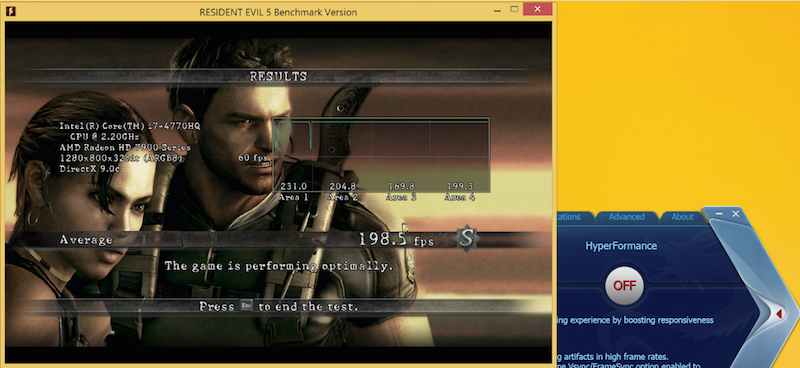This screenshot has width=800, height=368.
Task: Switch to the About tab
Action: click(x=682, y=217)
